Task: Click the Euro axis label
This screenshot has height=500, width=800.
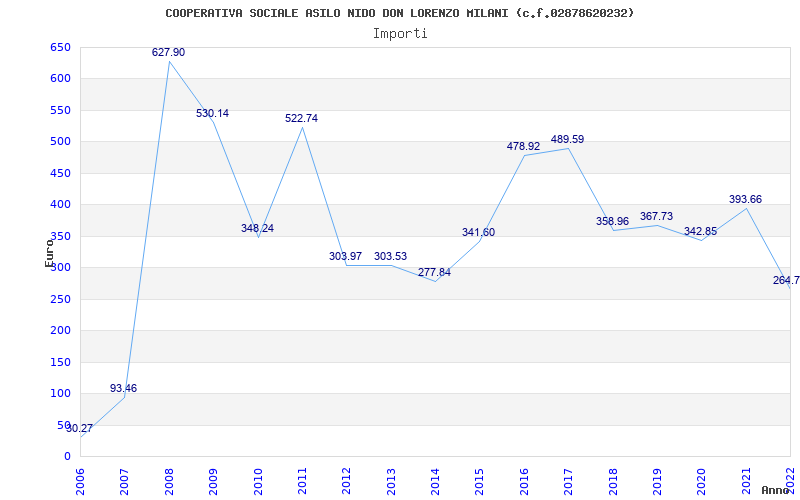Action: point(49,253)
